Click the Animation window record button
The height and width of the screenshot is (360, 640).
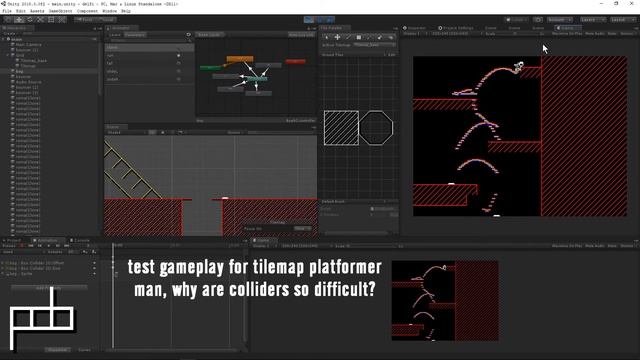pyautogui.click(x=22, y=246)
